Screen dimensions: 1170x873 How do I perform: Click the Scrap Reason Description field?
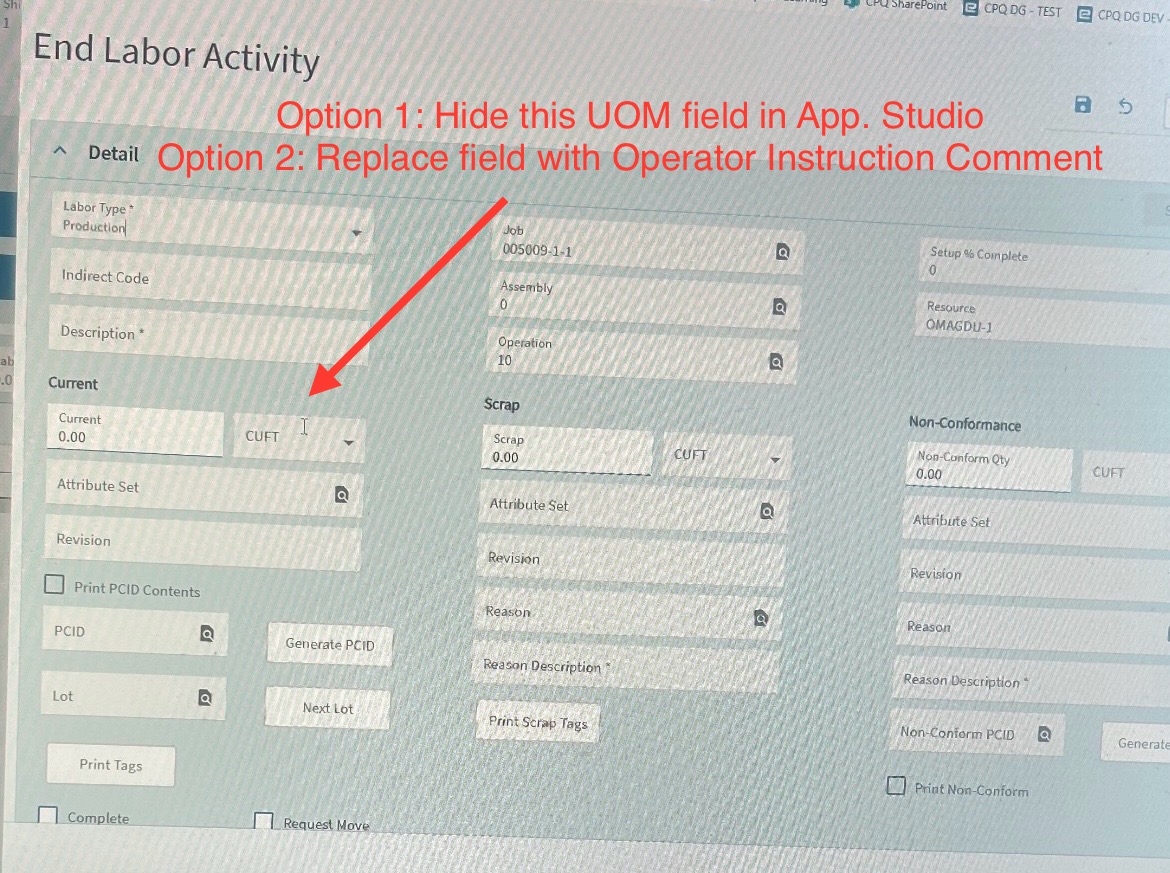pos(627,667)
